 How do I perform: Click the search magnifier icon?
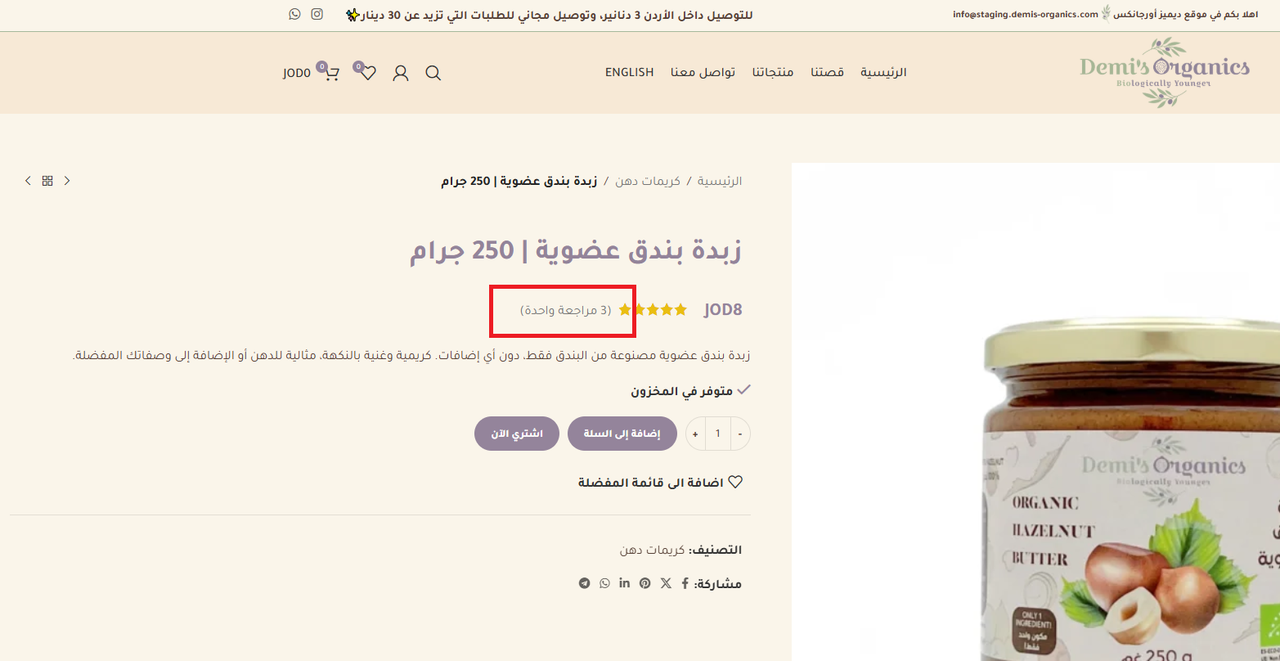click(433, 73)
